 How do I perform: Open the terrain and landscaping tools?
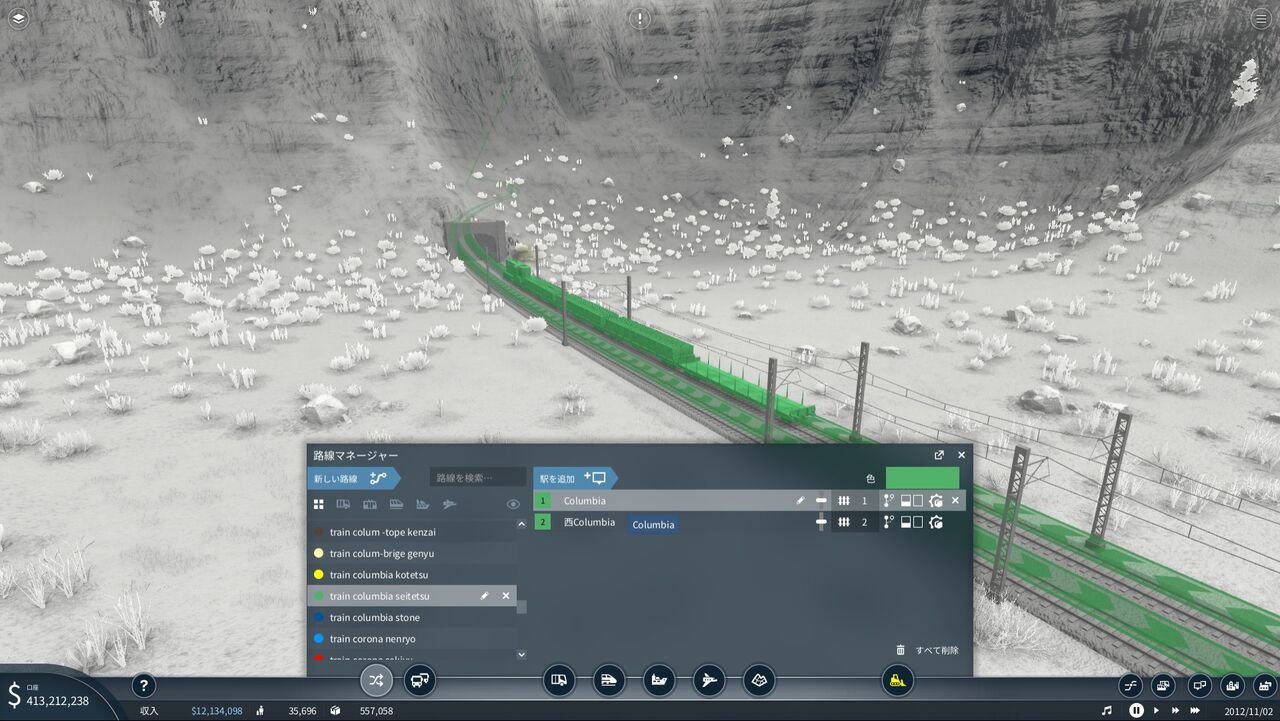click(x=760, y=681)
